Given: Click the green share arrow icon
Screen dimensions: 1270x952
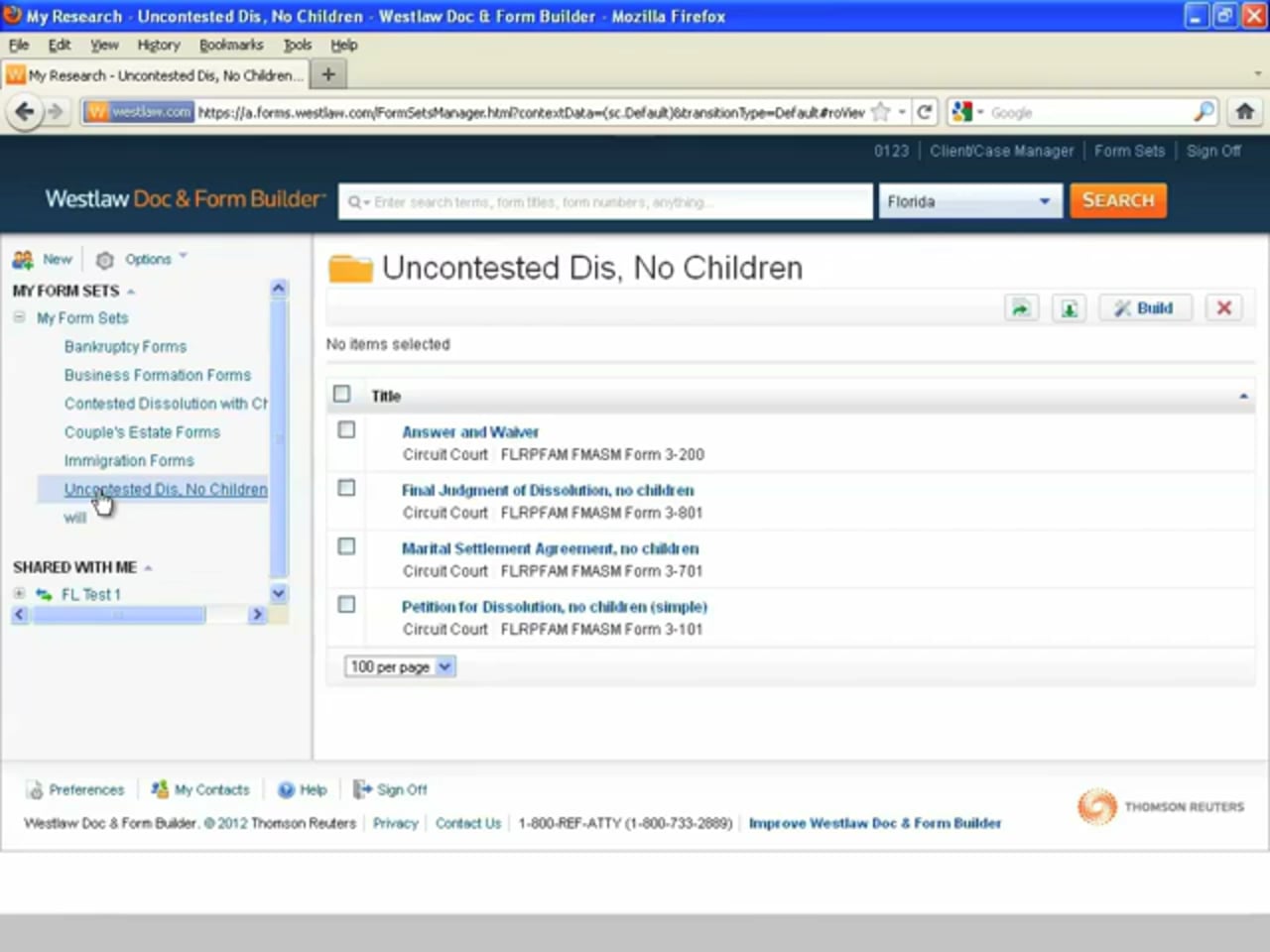Looking at the screenshot, I should point(1021,308).
